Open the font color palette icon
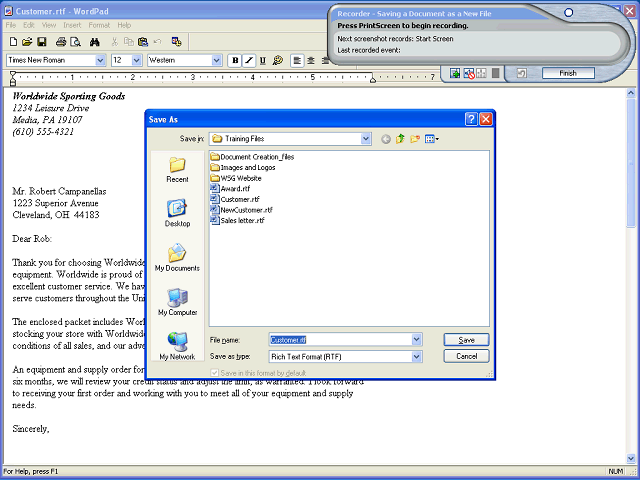This screenshot has height=480, width=640. click(x=278, y=60)
